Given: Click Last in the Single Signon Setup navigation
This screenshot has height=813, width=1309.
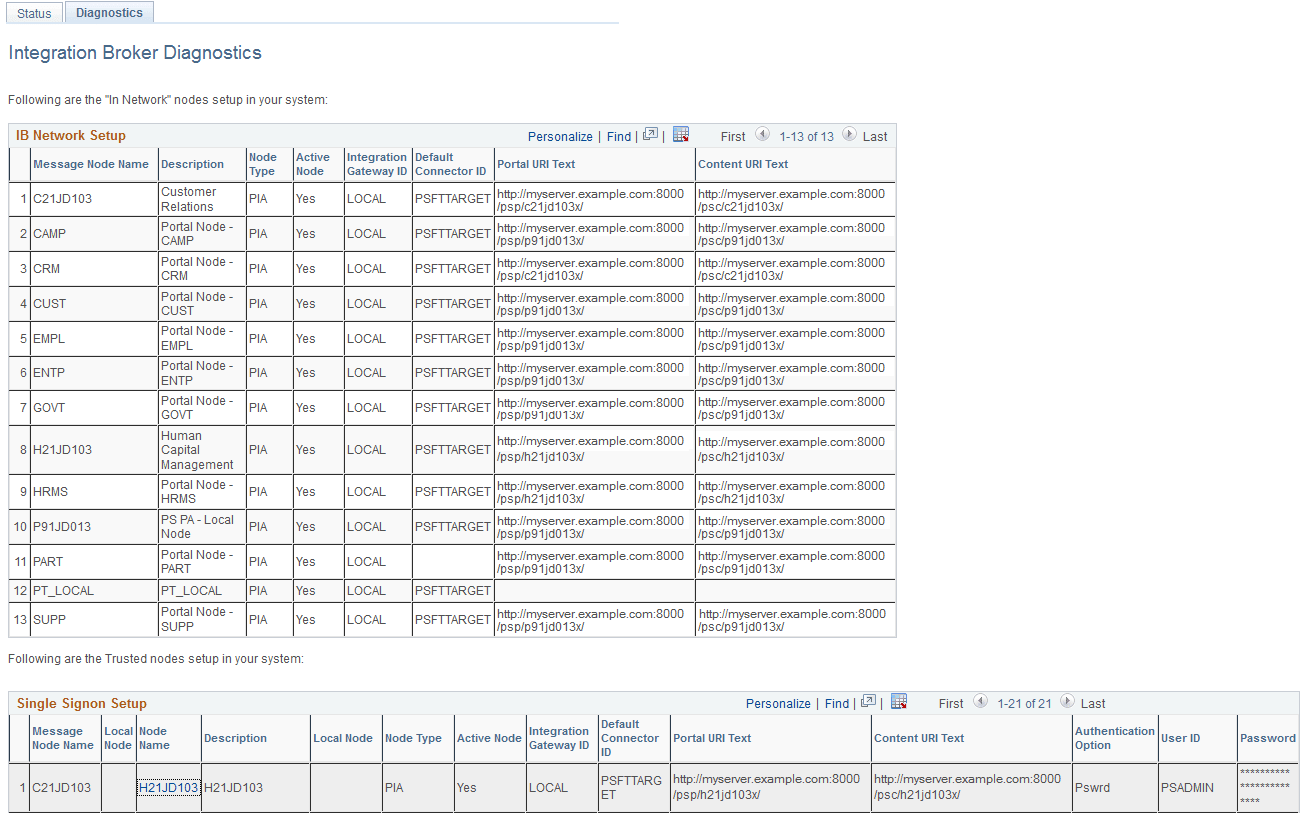Looking at the screenshot, I should coord(1092,703).
